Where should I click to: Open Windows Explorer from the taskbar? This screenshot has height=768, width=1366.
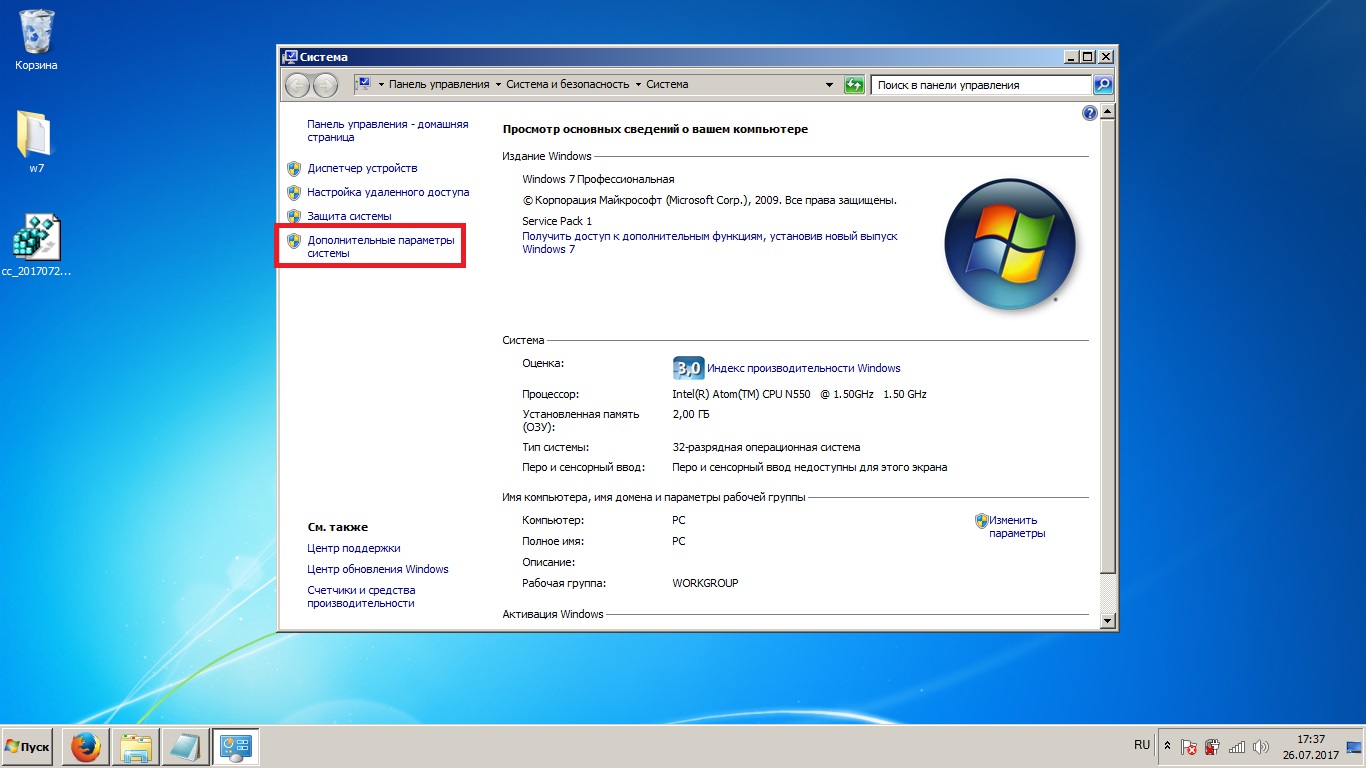136,747
